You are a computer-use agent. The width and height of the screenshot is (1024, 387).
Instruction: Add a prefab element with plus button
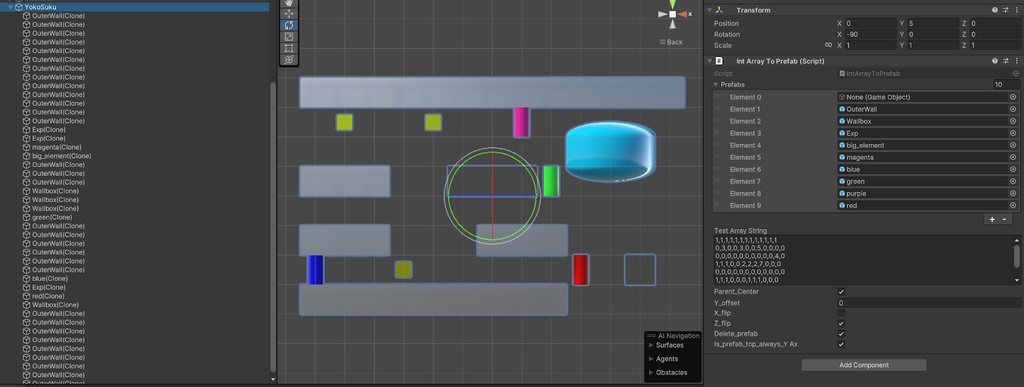coord(992,219)
